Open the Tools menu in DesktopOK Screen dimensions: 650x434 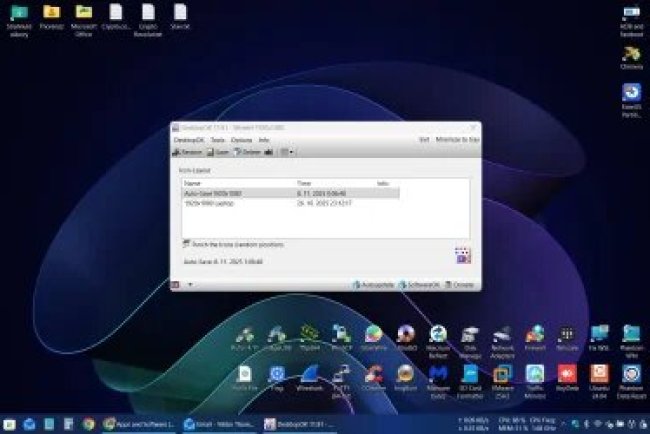pyautogui.click(x=217, y=140)
